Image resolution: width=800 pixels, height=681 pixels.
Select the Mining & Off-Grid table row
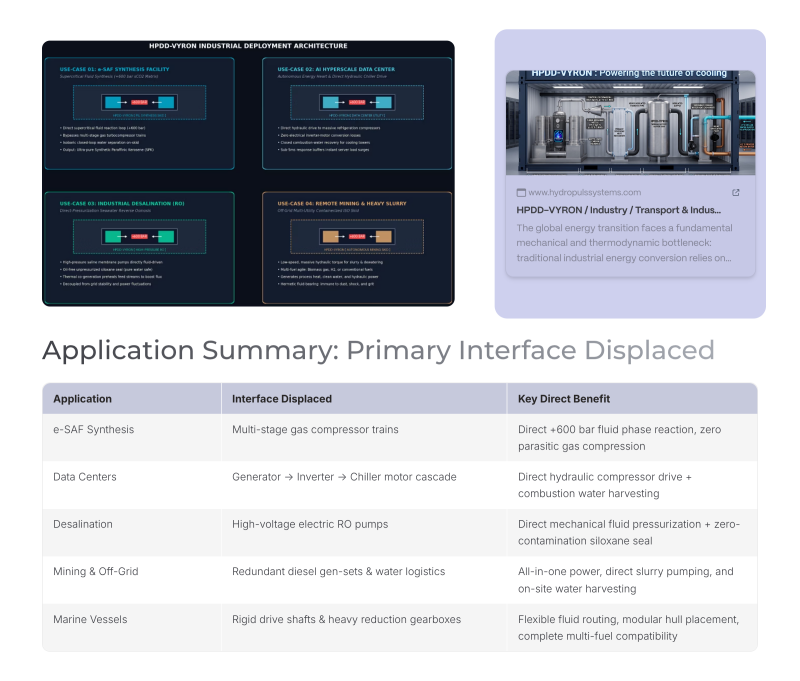(x=400, y=580)
